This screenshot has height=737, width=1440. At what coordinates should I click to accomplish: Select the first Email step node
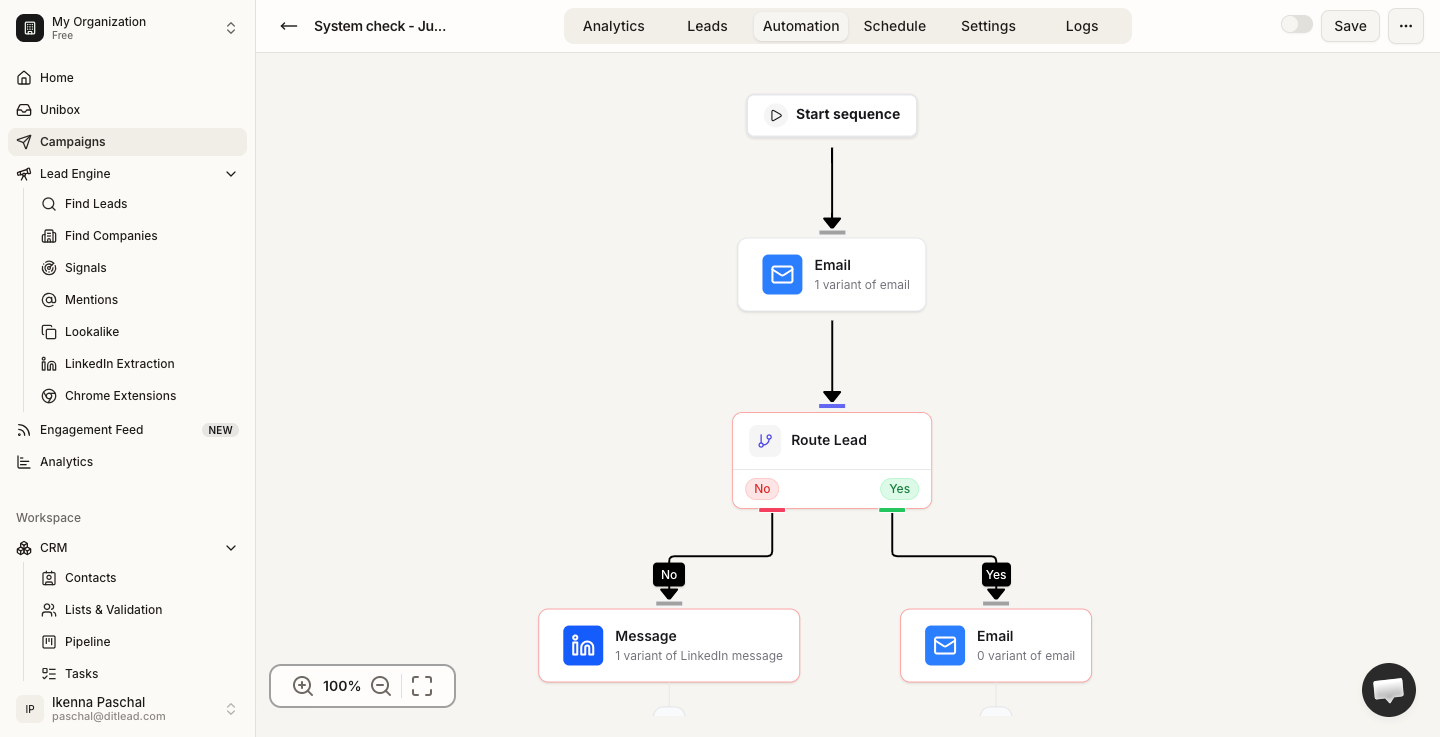coord(832,274)
